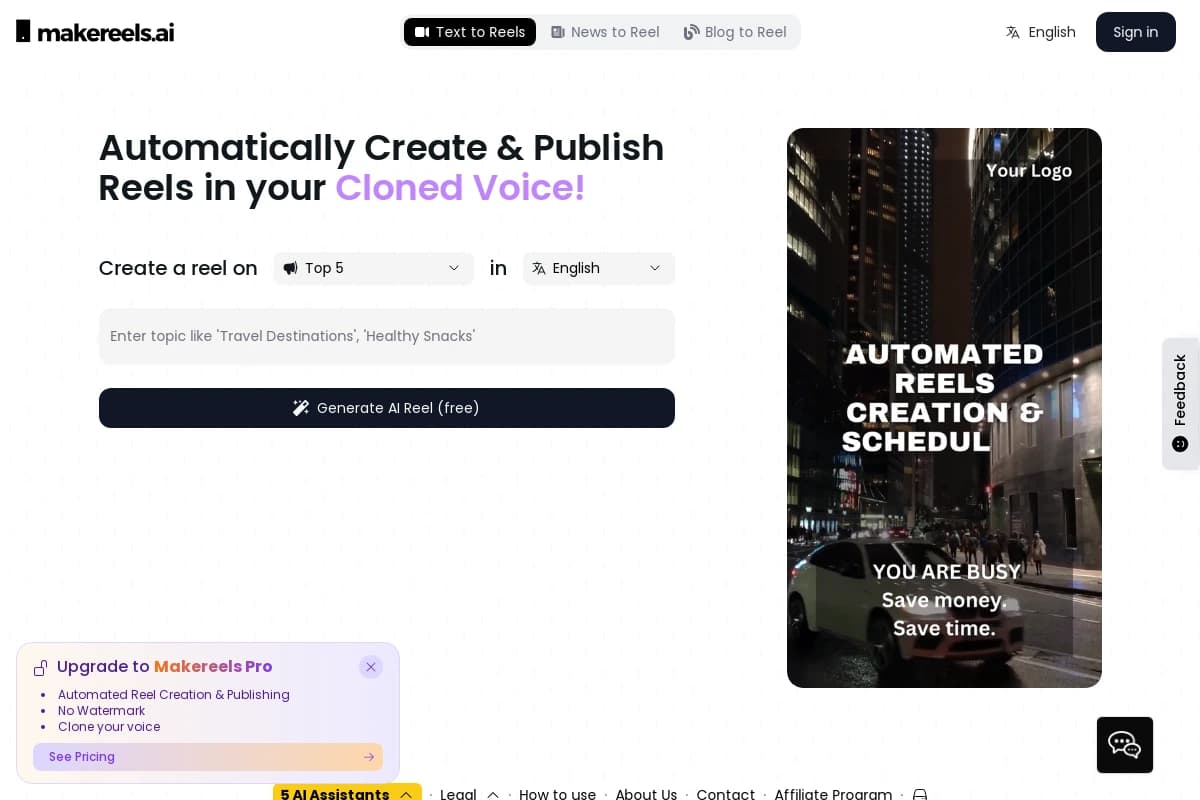Close the Upgrade to Makereels Pro banner
The width and height of the screenshot is (1200, 800).
[371, 667]
